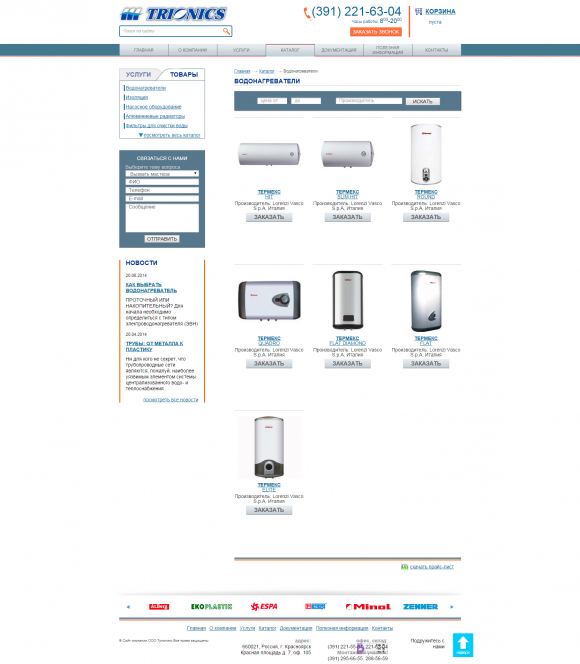Click the 'скачать прайс-лист' link

[x=432, y=567]
